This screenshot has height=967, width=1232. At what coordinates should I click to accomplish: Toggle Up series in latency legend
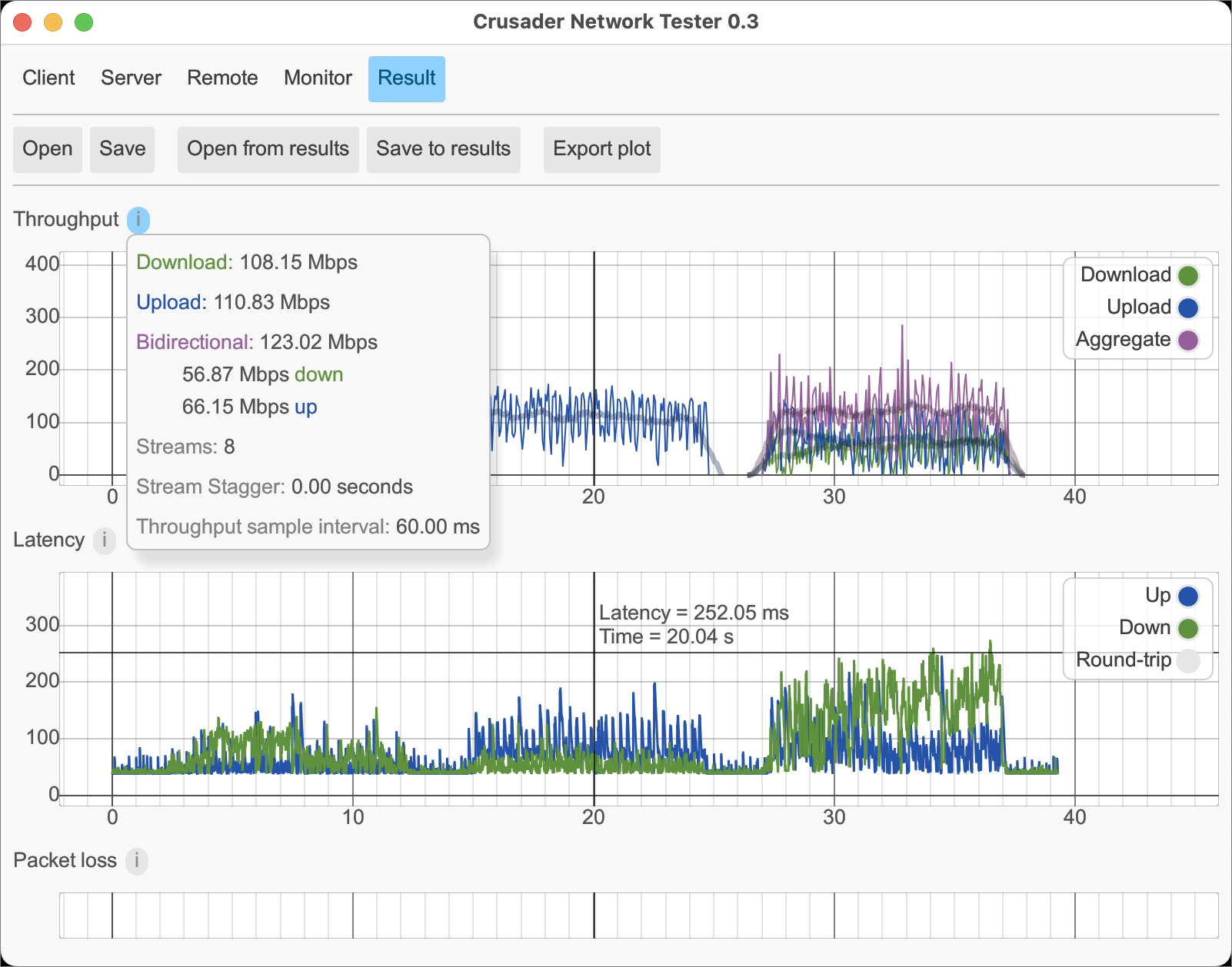pyautogui.click(x=1171, y=596)
